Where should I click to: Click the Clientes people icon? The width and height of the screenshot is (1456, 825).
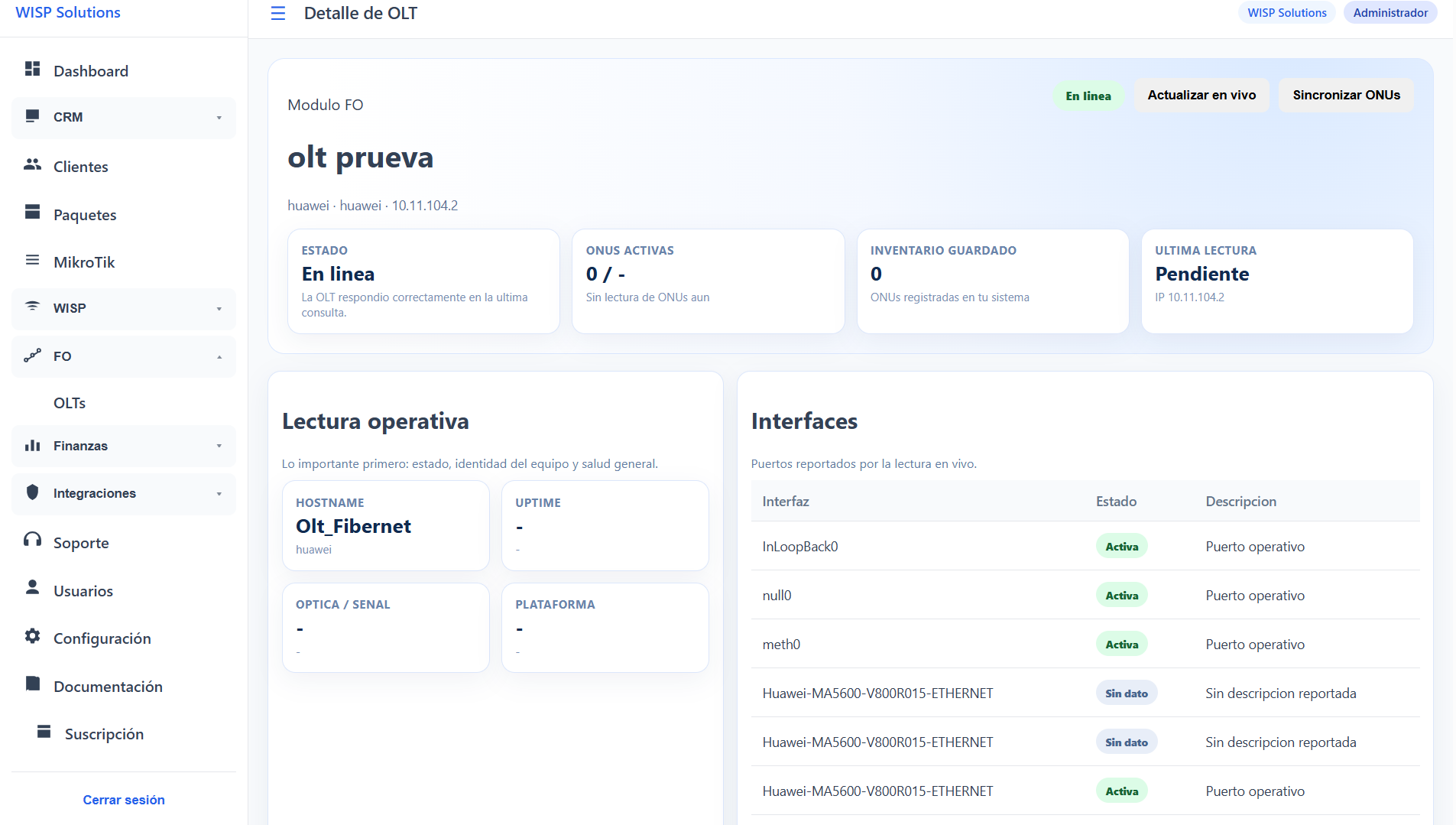click(32, 165)
